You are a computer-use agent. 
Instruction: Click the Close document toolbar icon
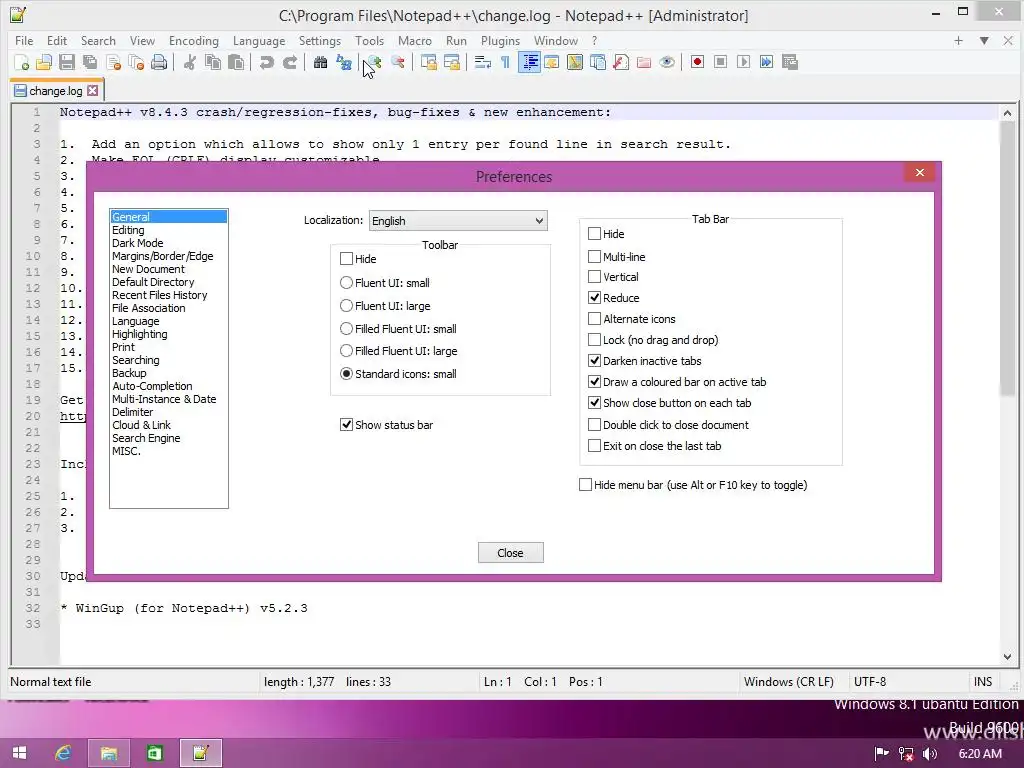113,62
